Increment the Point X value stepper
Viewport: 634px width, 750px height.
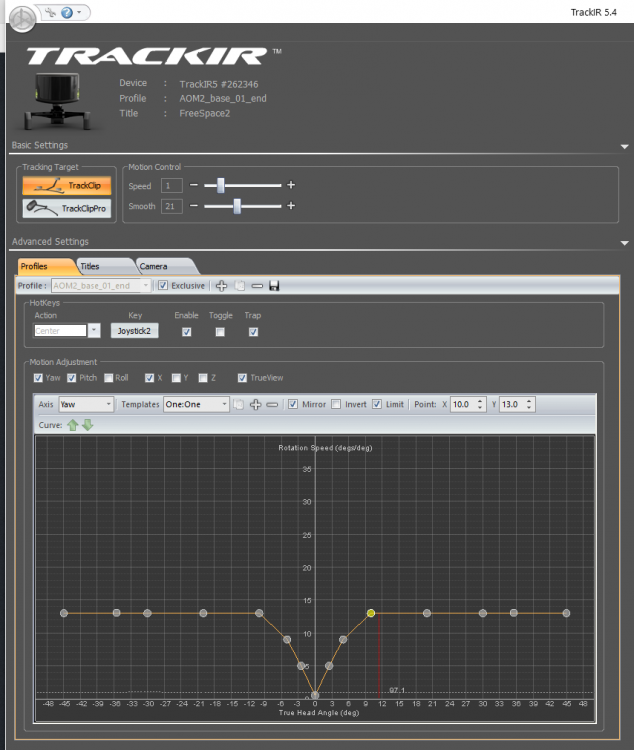click(x=480, y=401)
